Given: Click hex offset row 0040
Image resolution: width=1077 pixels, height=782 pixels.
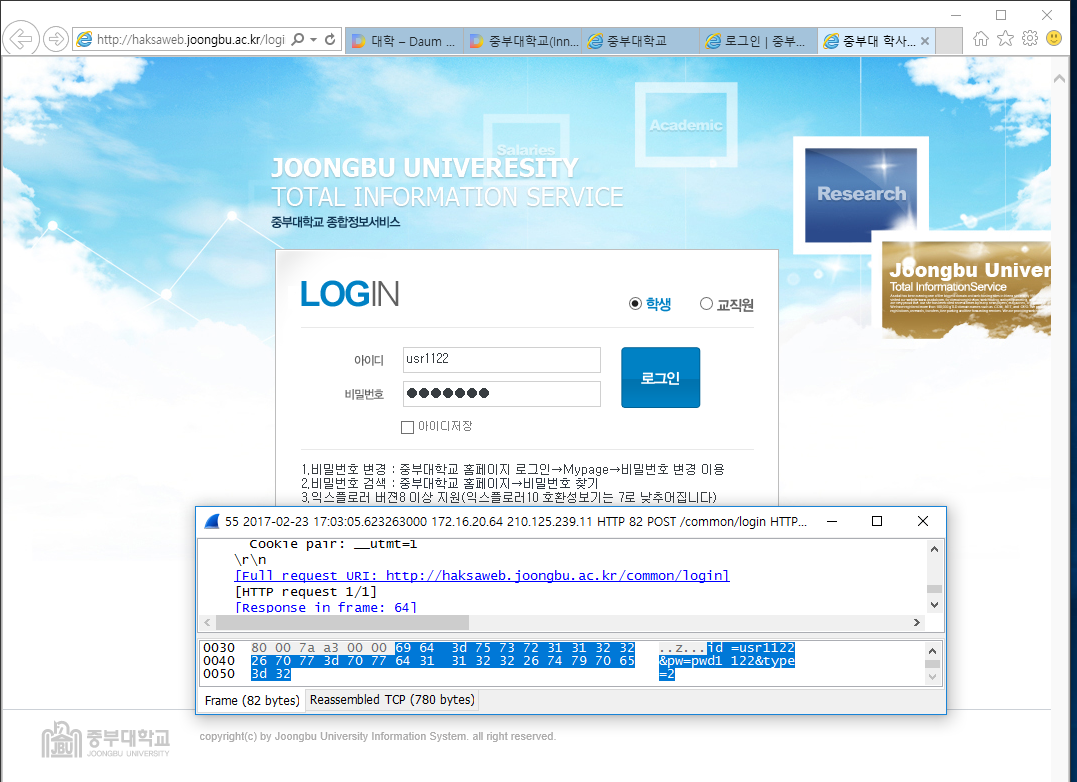Looking at the screenshot, I should point(219,661).
